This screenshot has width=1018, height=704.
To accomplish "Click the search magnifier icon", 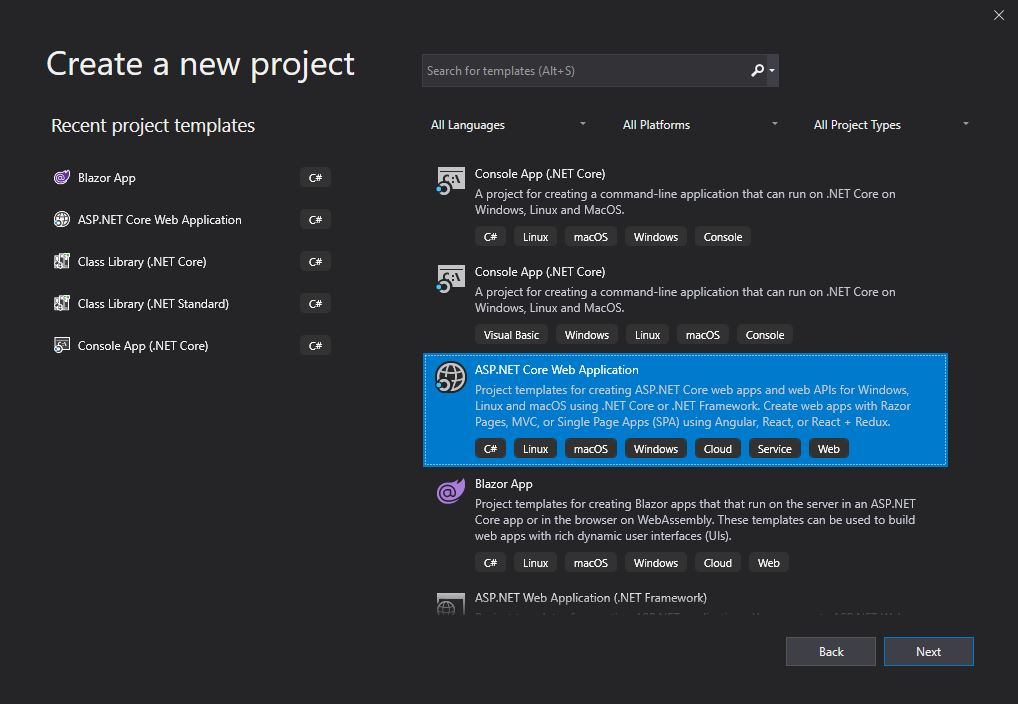I will tap(757, 70).
